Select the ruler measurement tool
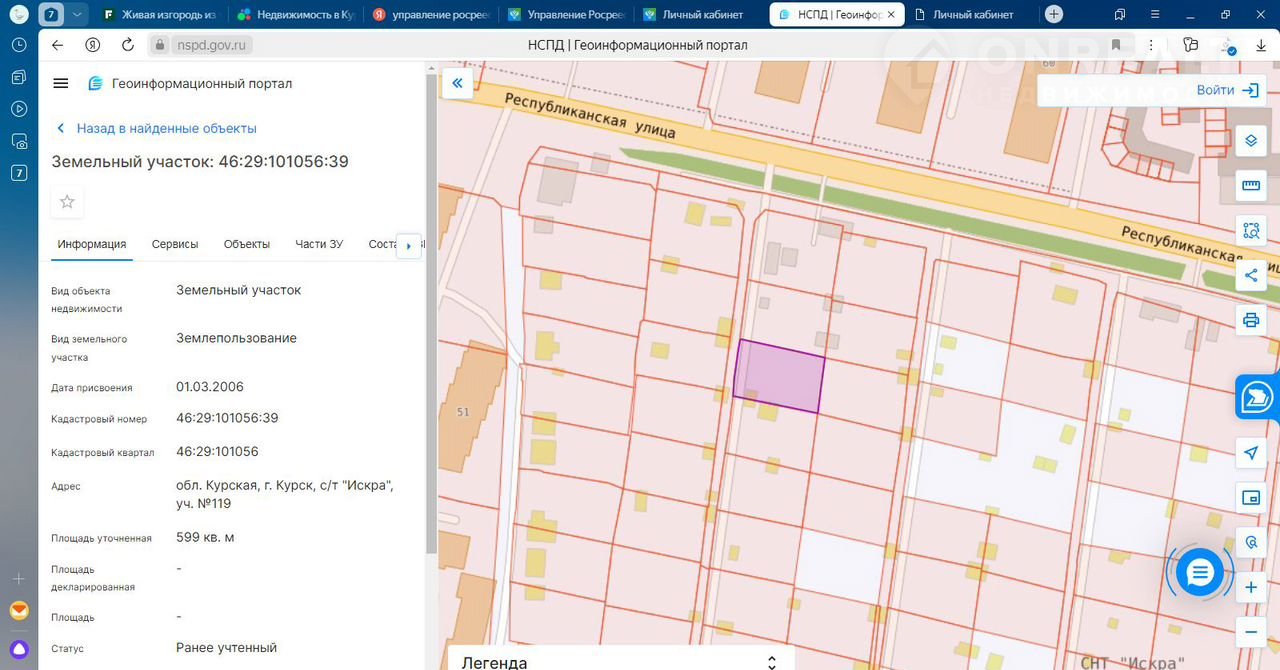The height and width of the screenshot is (670, 1280). click(x=1250, y=185)
